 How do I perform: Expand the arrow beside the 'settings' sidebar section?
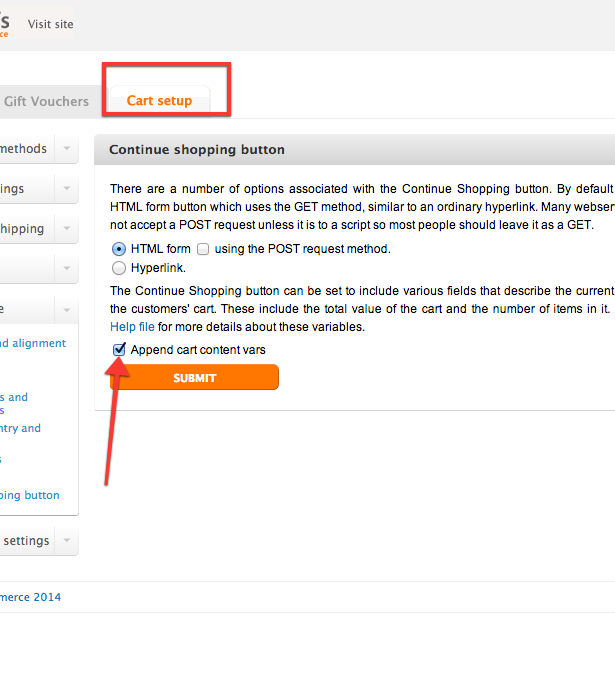click(66, 541)
